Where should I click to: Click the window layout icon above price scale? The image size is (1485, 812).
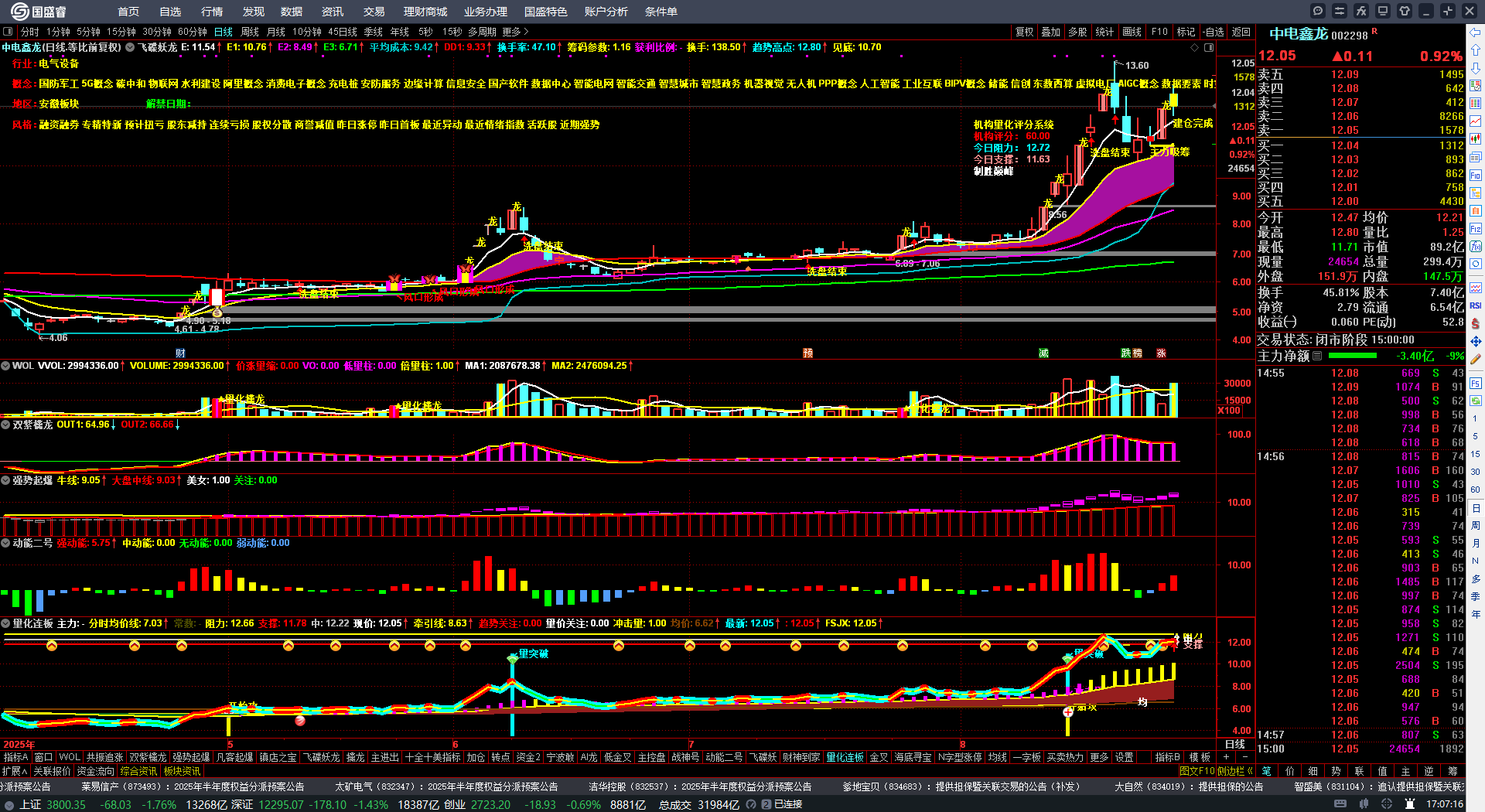point(1208,47)
